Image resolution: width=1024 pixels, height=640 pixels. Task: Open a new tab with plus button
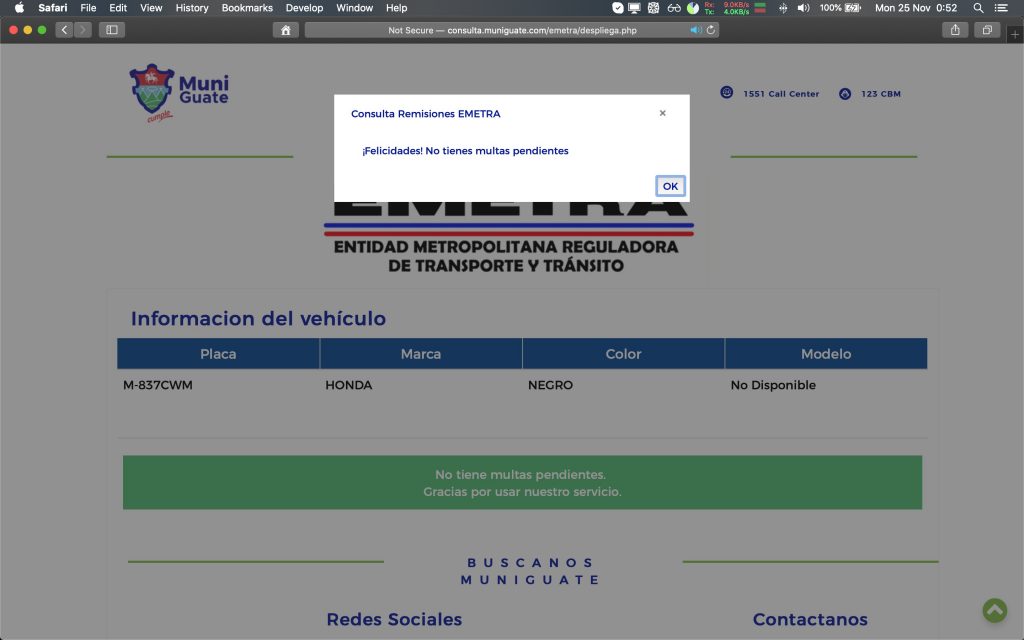pyautogui.click(x=1014, y=31)
